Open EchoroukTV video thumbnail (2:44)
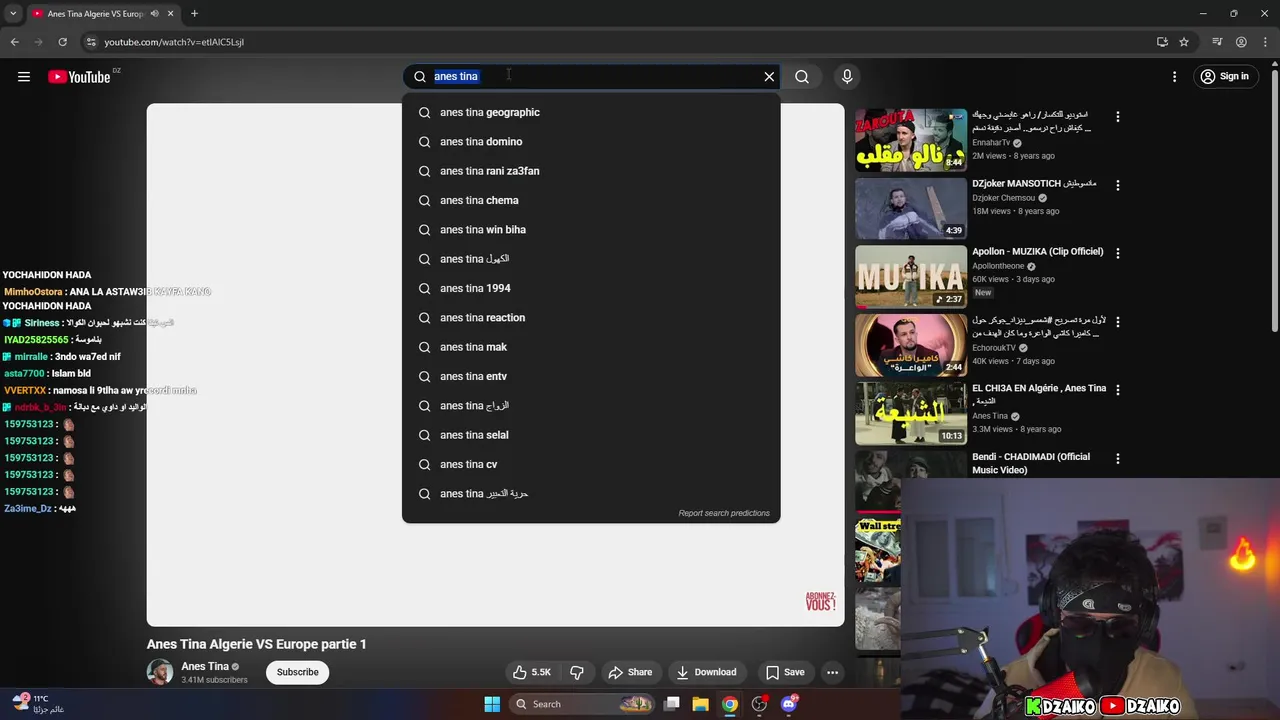This screenshot has width=1280, height=720. (911, 345)
